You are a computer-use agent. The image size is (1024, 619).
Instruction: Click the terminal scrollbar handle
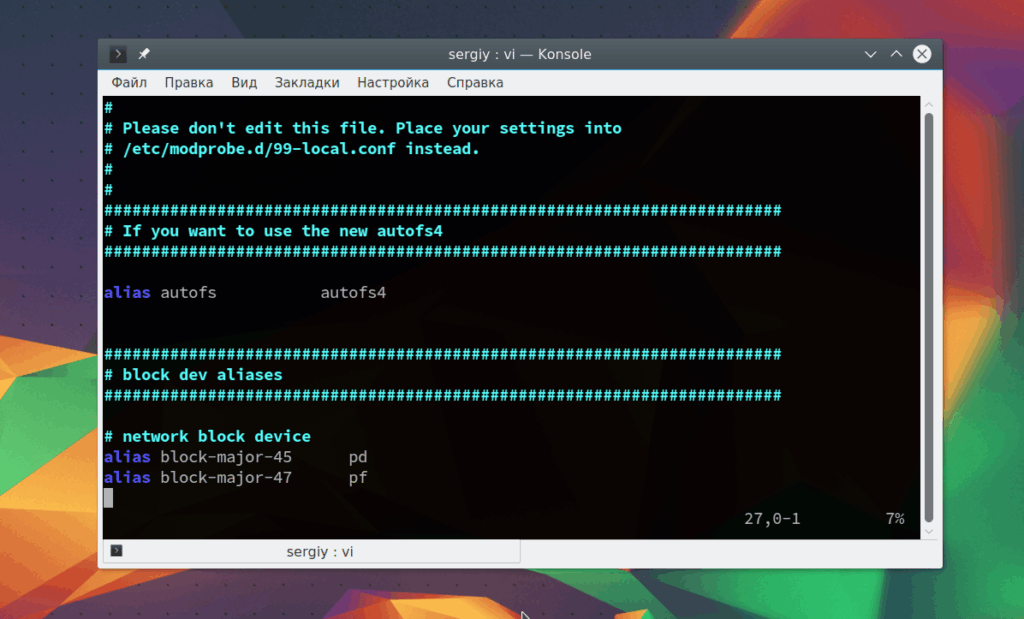[929, 317]
